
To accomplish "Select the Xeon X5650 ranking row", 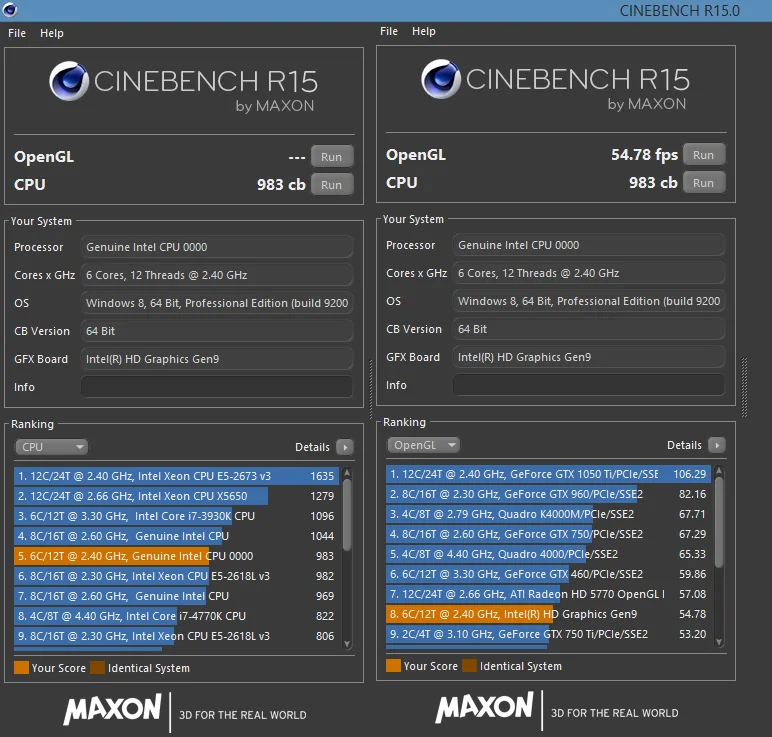I will point(176,496).
